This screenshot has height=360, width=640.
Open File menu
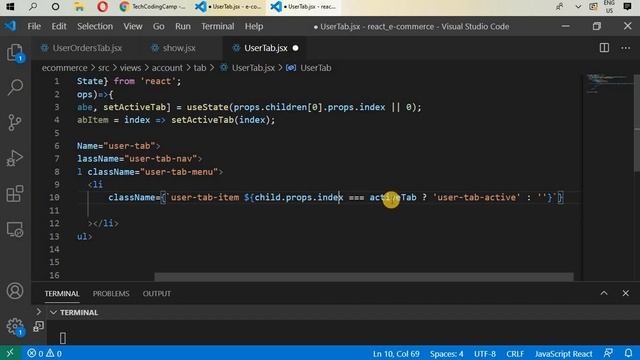34,26
